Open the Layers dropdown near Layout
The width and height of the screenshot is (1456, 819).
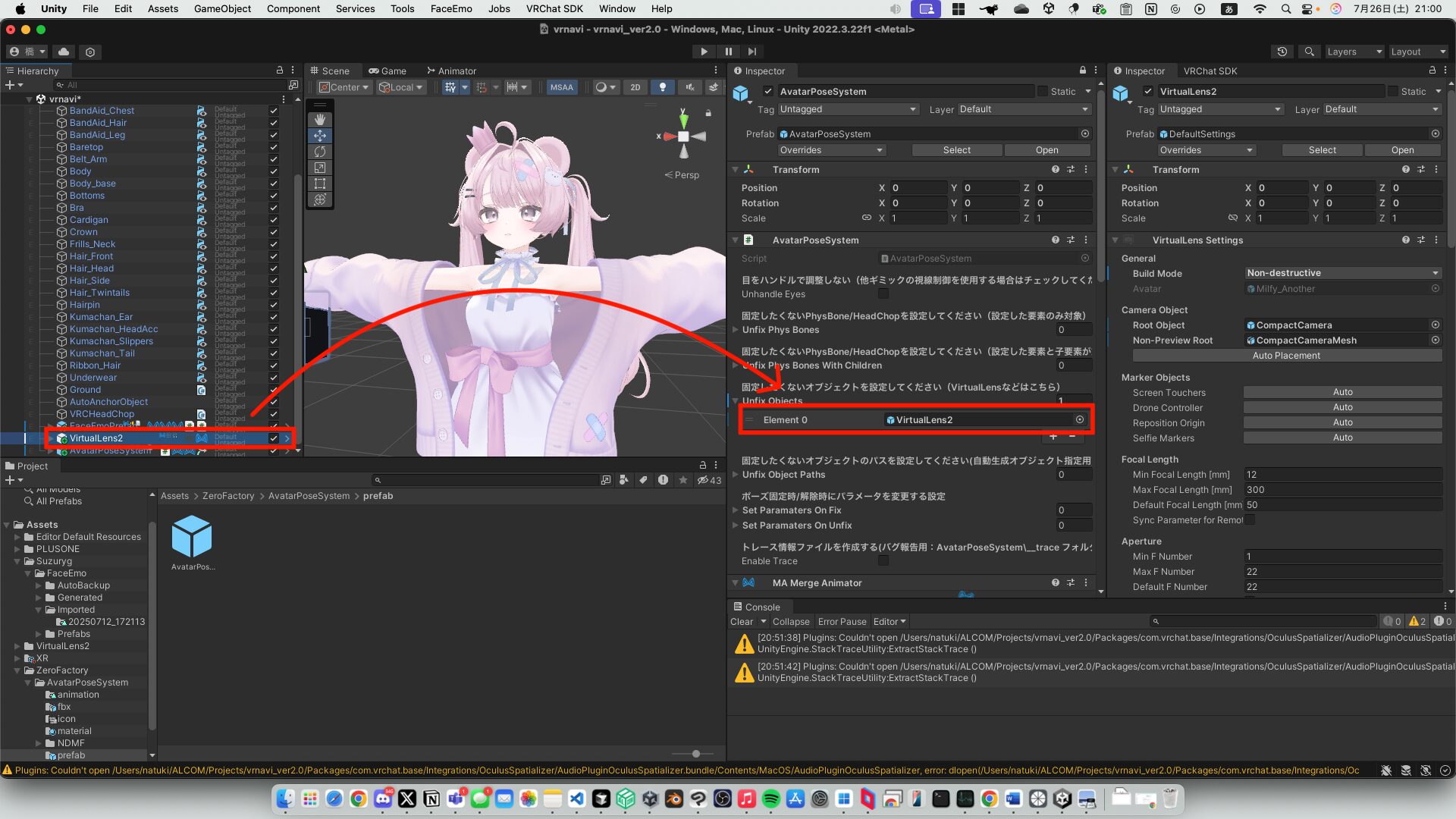[x=1354, y=52]
